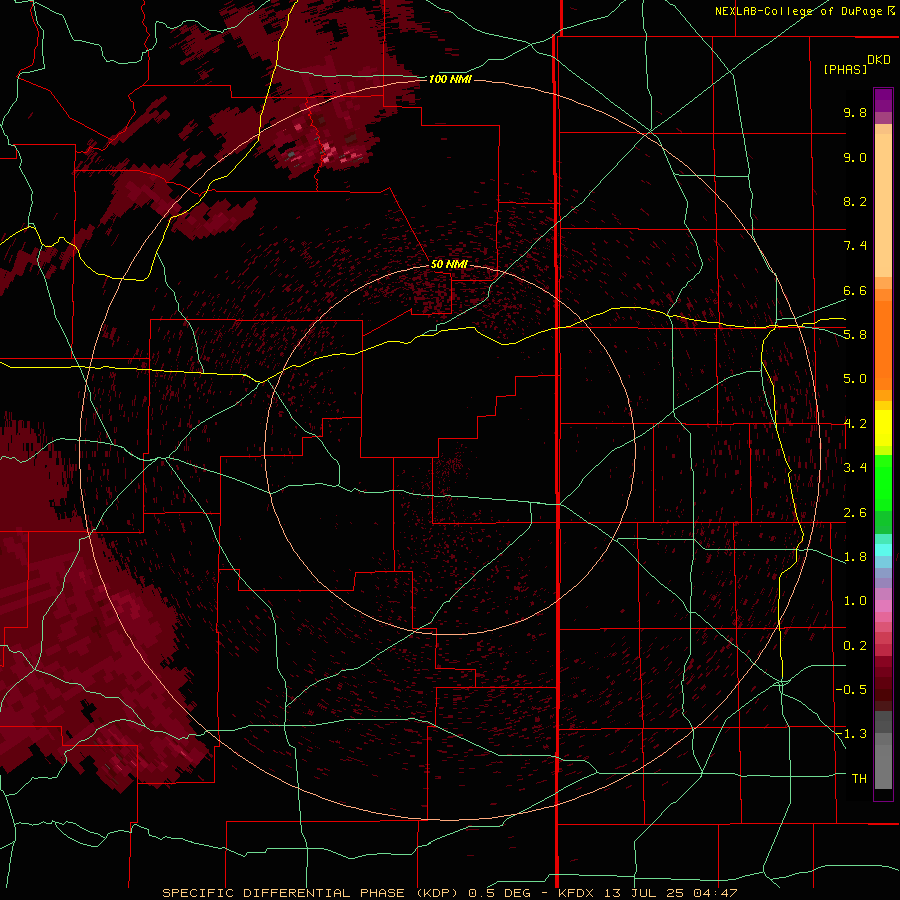
Task: Click the 5.8 scale value
Action: click(855, 335)
